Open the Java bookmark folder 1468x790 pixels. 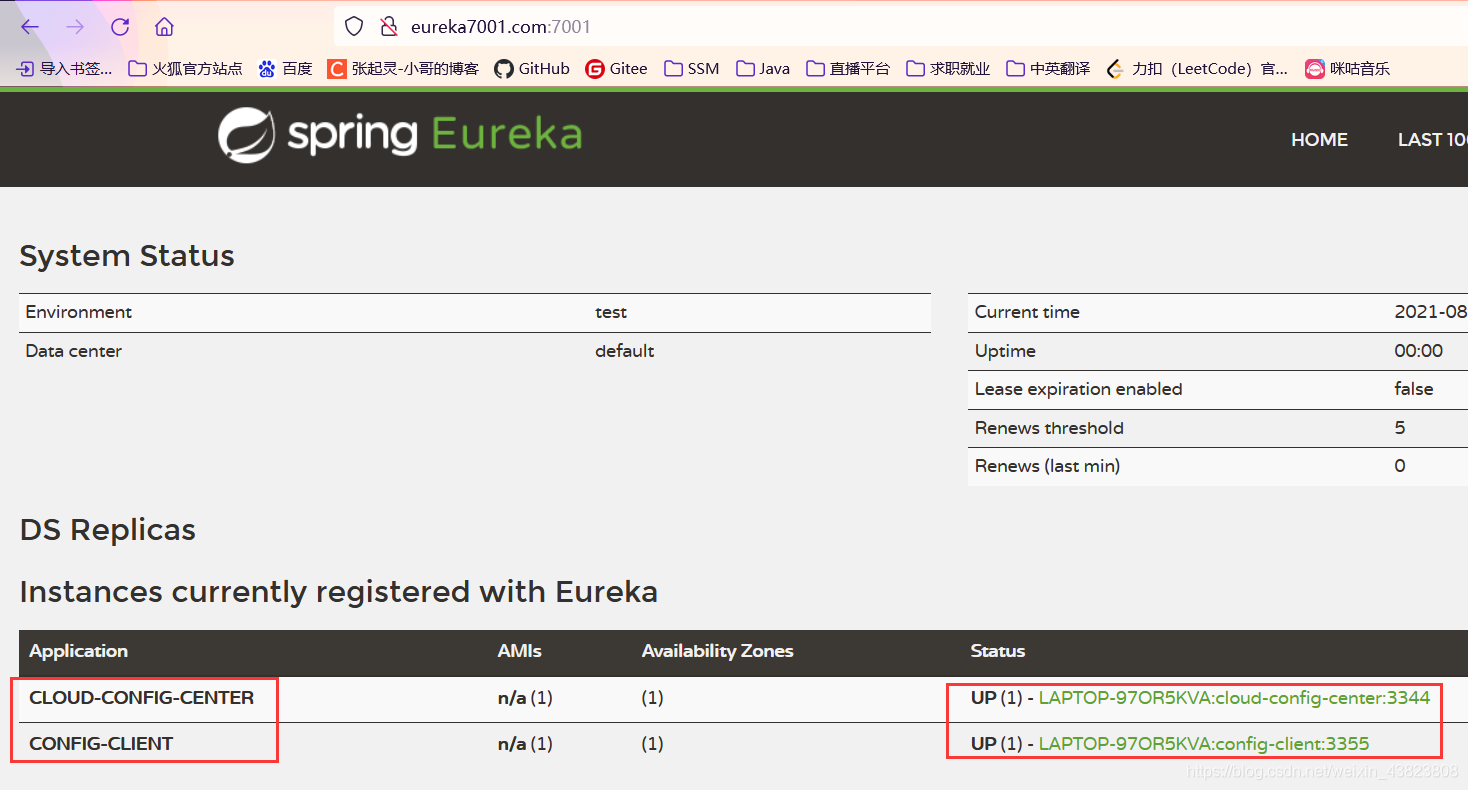click(x=763, y=69)
